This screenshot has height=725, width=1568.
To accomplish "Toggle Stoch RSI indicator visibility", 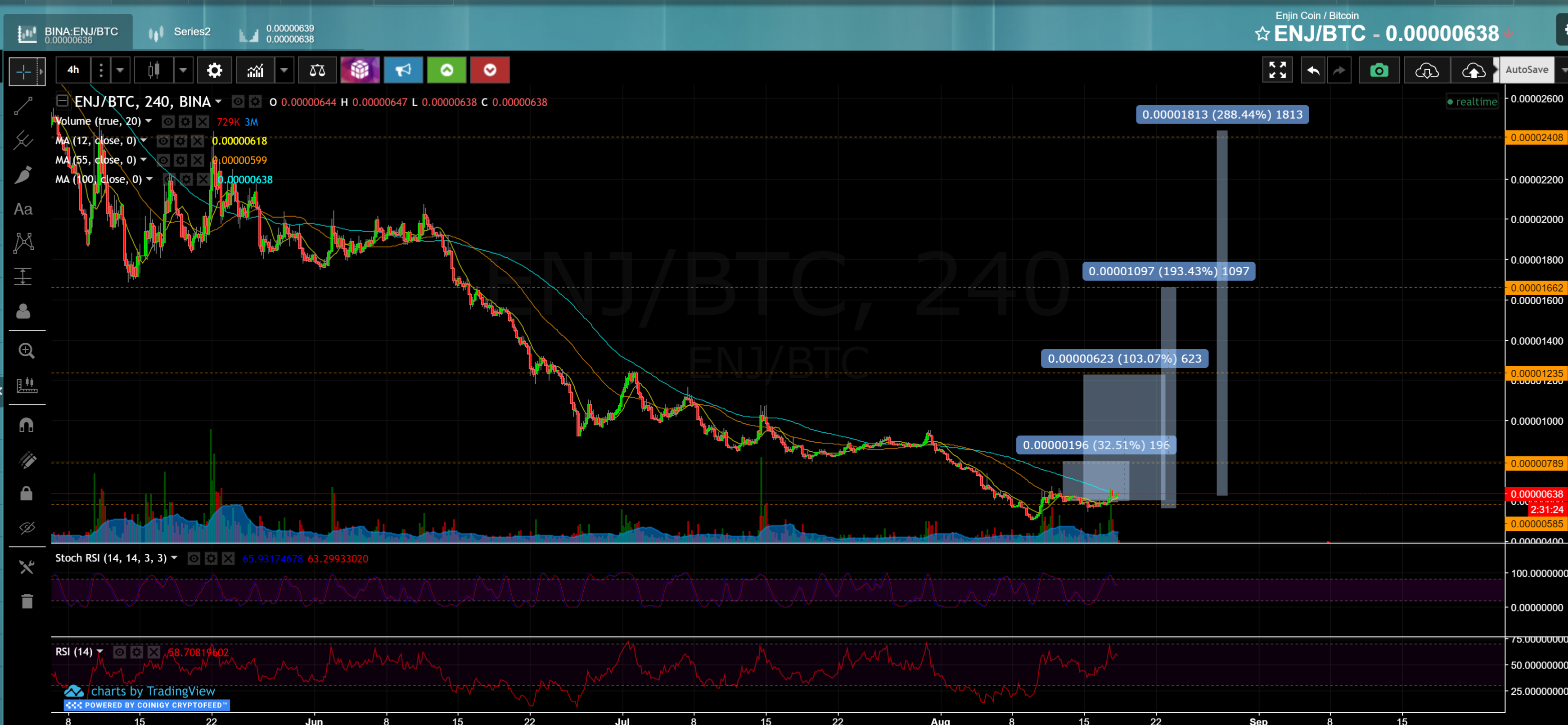I will (x=194, y=558).
